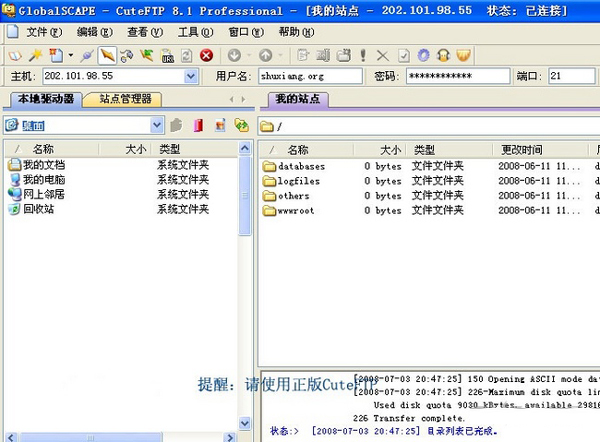600x442 pixels.
Task: Click the Edit file toolbar icon
Action: click(x=303, y=56)
